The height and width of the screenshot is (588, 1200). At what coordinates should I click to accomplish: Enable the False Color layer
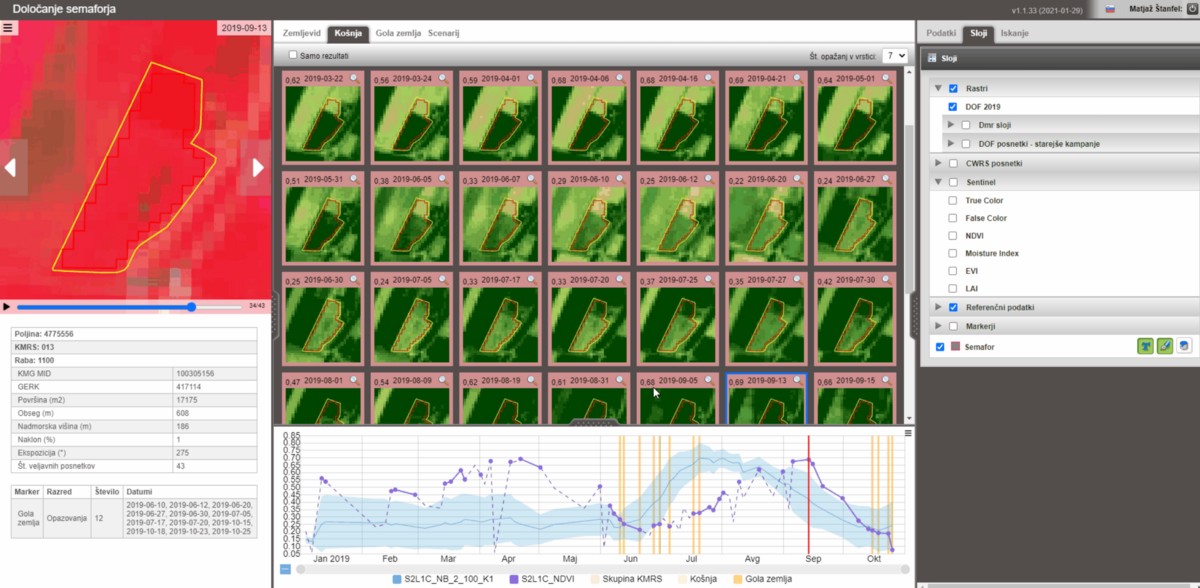click(953, 218)
